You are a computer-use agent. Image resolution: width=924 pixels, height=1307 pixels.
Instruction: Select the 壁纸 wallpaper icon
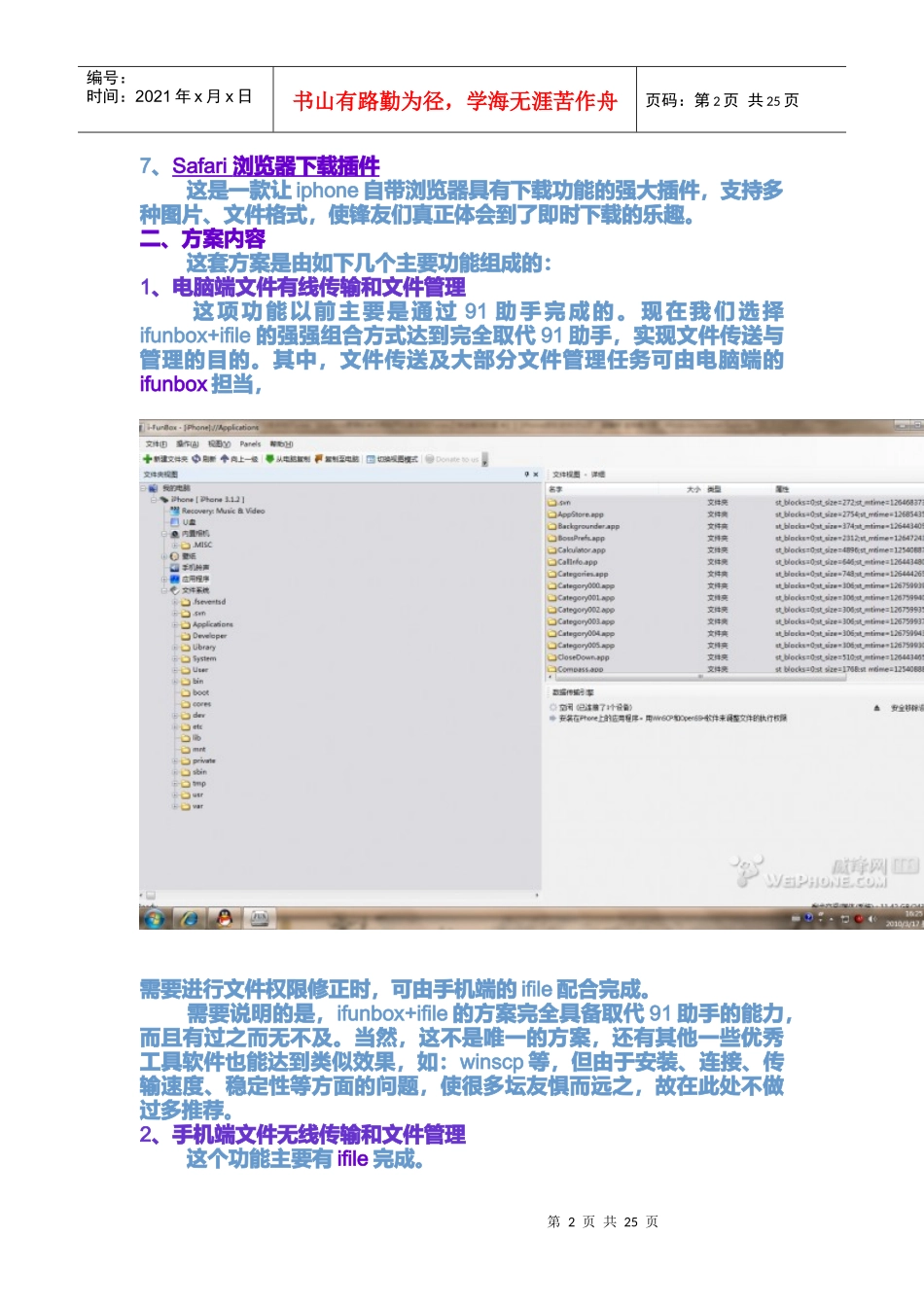[x=175, y=556]
